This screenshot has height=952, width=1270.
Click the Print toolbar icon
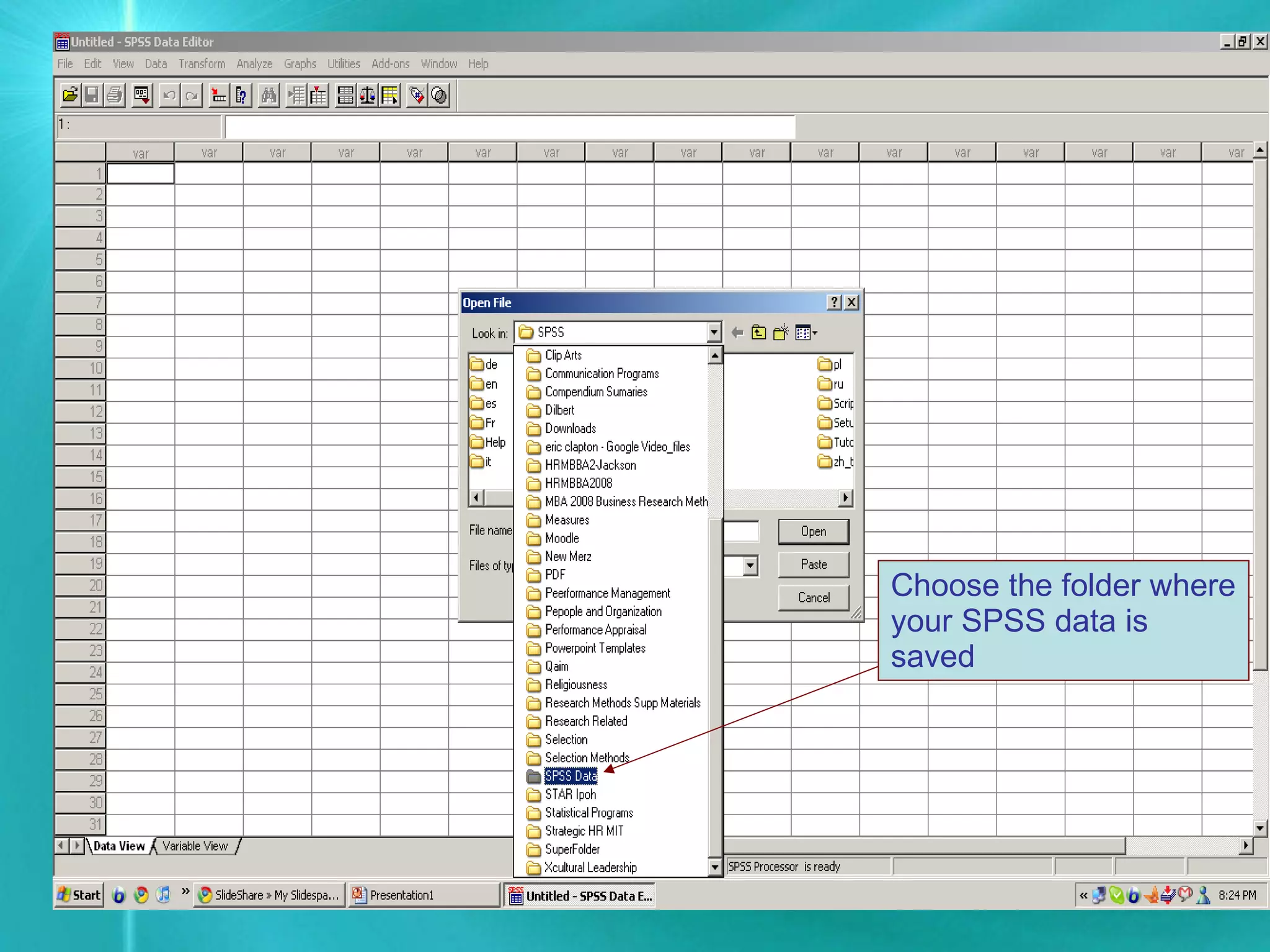click(x=115, y=95)
